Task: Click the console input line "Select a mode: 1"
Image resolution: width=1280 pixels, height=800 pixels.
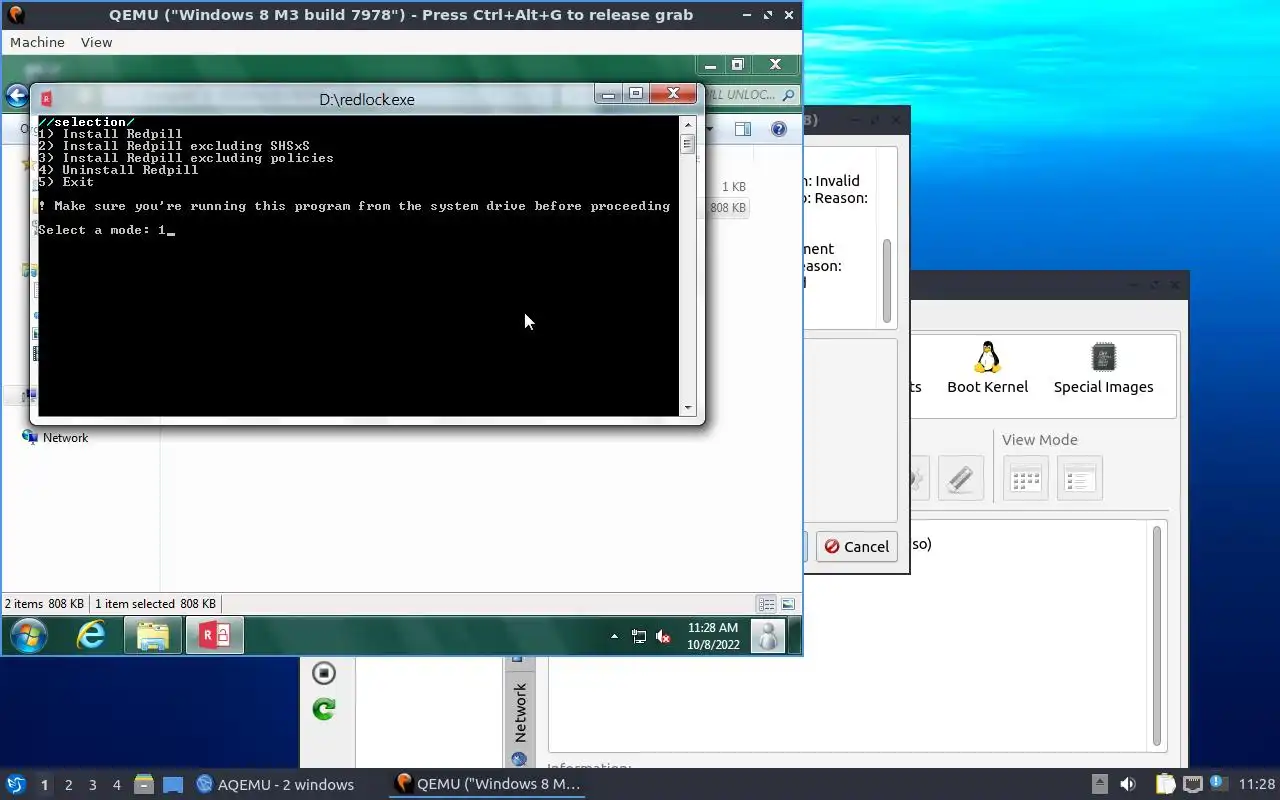Action: [105, 230]
